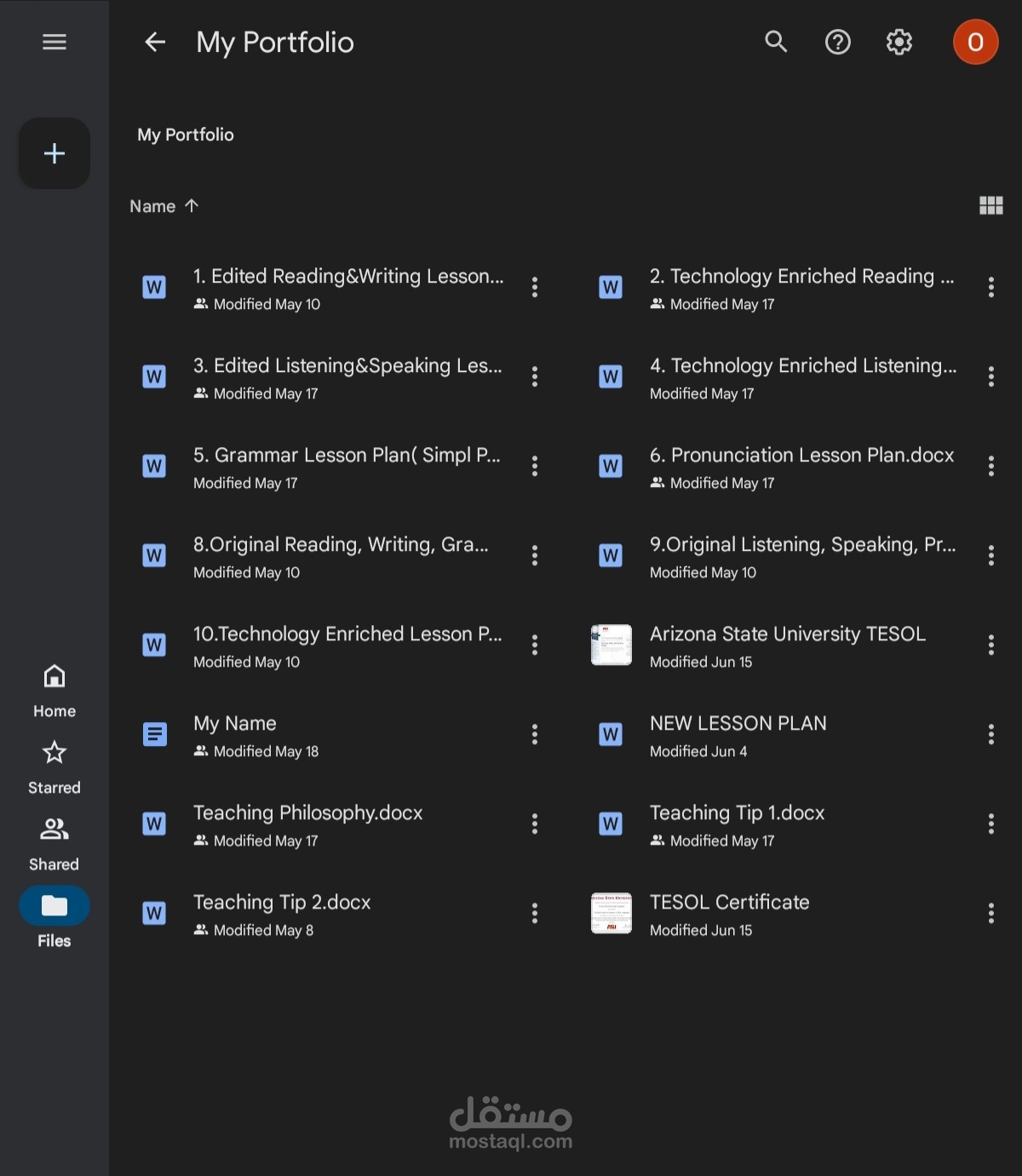
Task: Open the Arizona State University TESOL thumbnail
Action: [x=611, y=645]
